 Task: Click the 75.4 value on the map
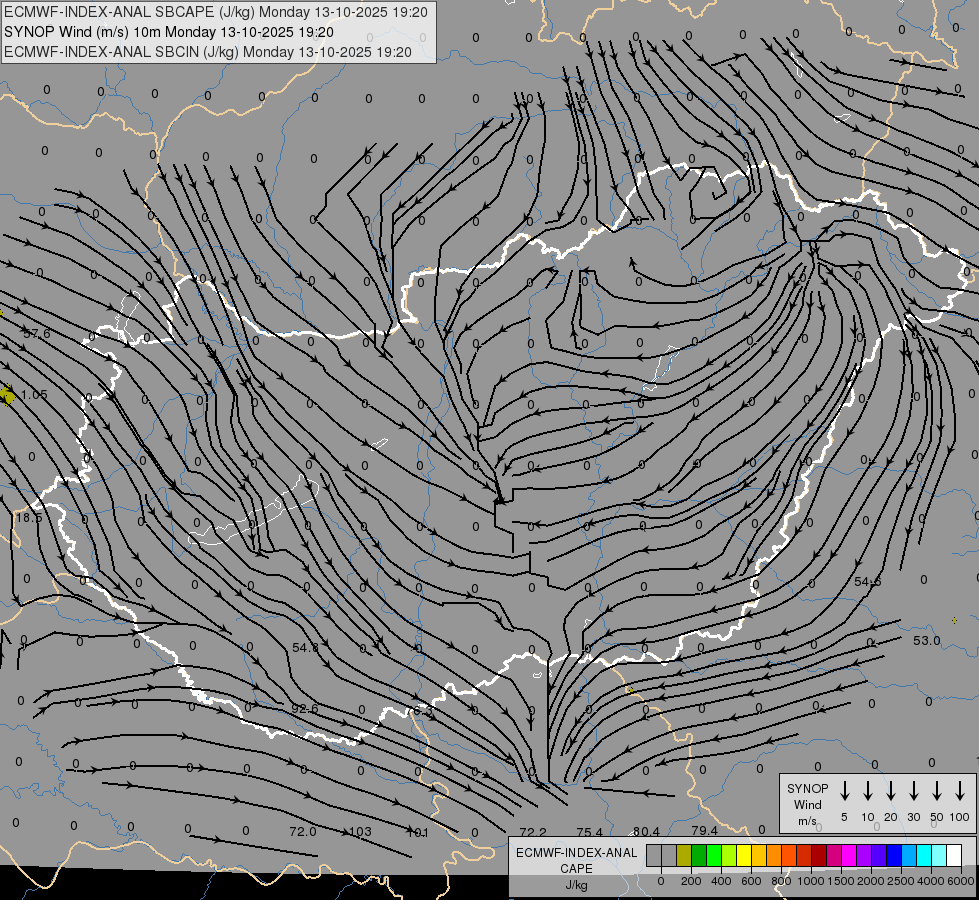tap(589, 832)
